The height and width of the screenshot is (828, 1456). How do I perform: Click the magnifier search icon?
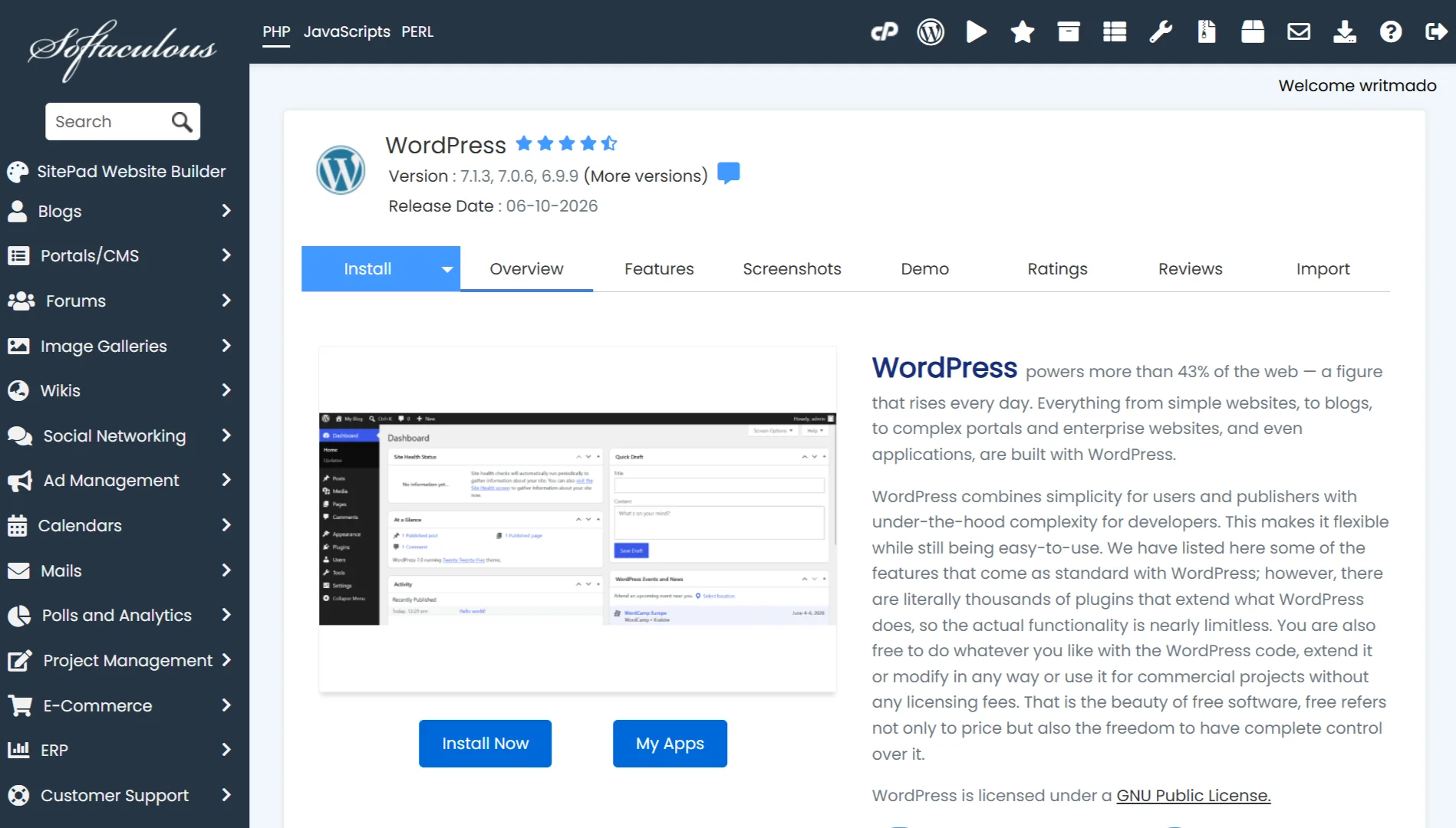[x=182, y=121]
